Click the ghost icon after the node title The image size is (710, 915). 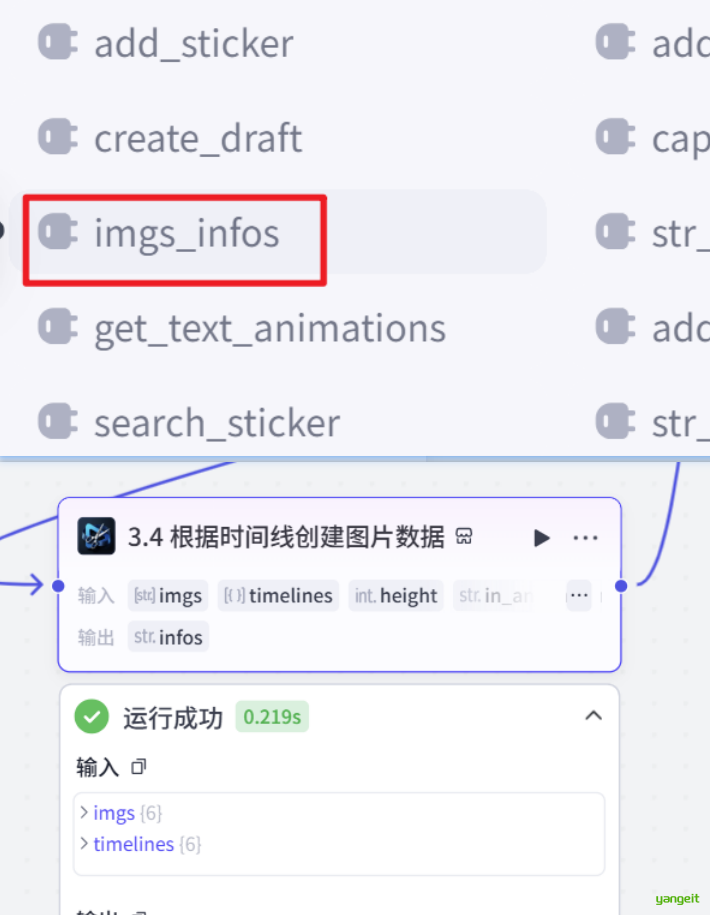click(x=463, y=536)
